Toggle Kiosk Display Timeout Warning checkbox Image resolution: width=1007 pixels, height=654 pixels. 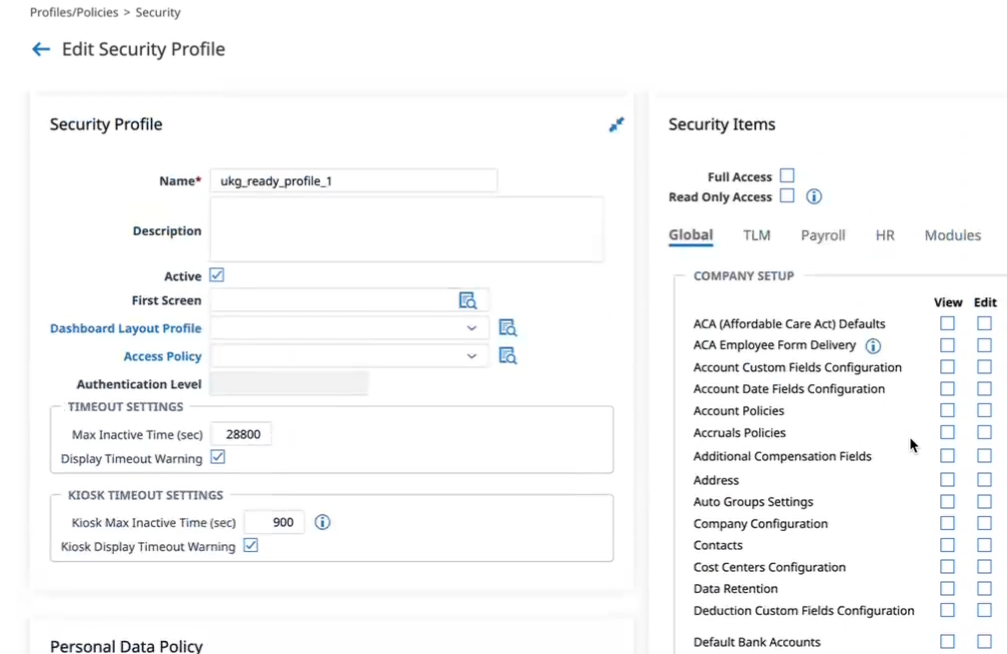[251, 545]
